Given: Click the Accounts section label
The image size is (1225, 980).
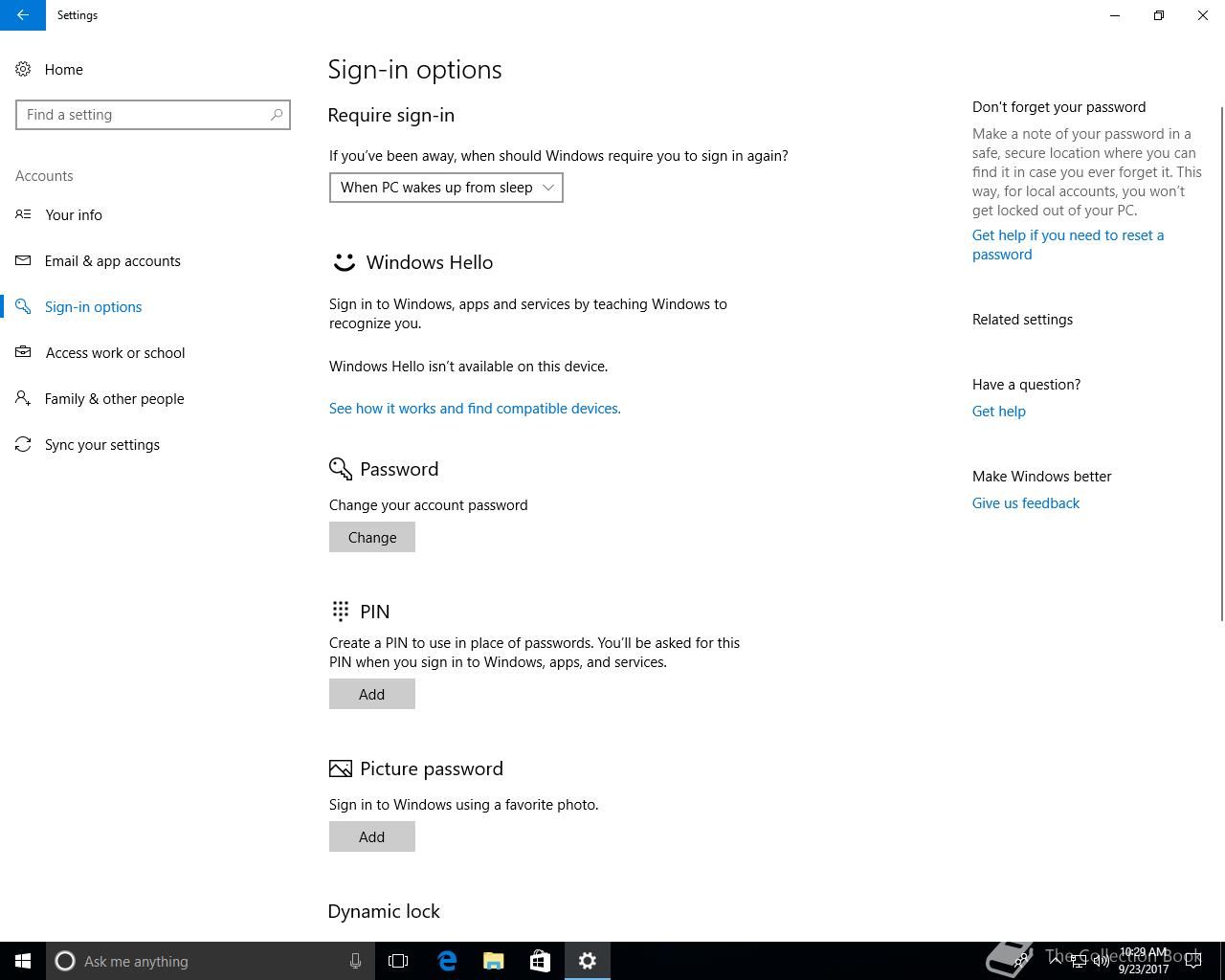Looking at the screenshot, I should click(44, 176).
